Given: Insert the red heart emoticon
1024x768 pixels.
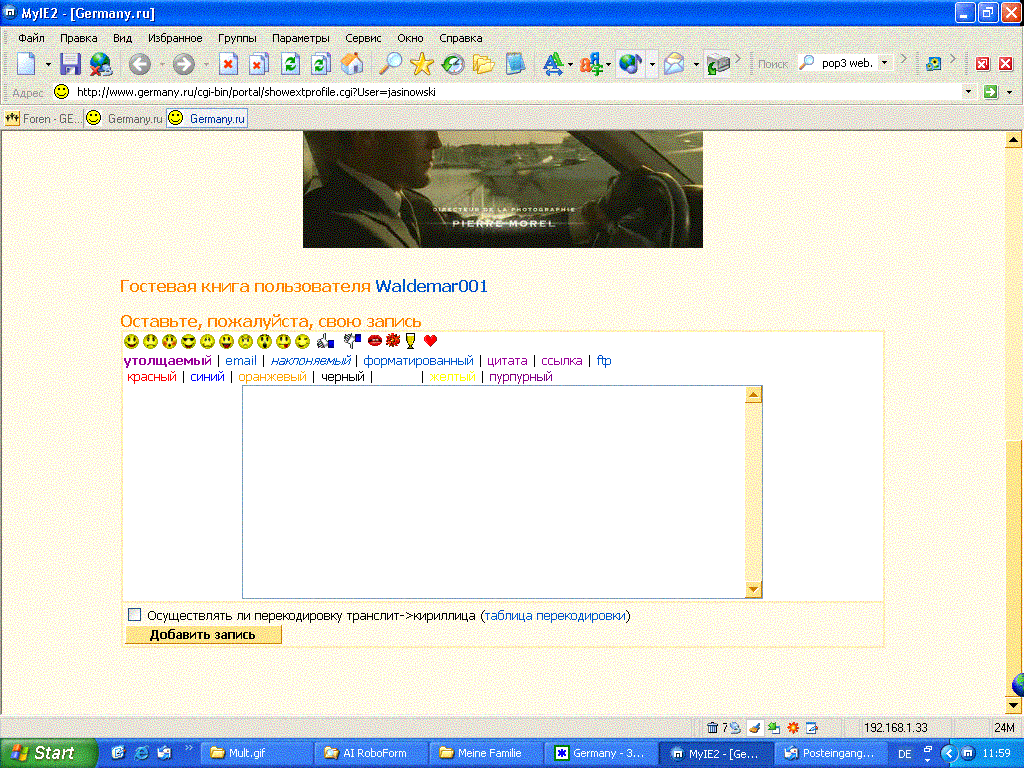Looking at the screenshot, I should coord(430,340).
